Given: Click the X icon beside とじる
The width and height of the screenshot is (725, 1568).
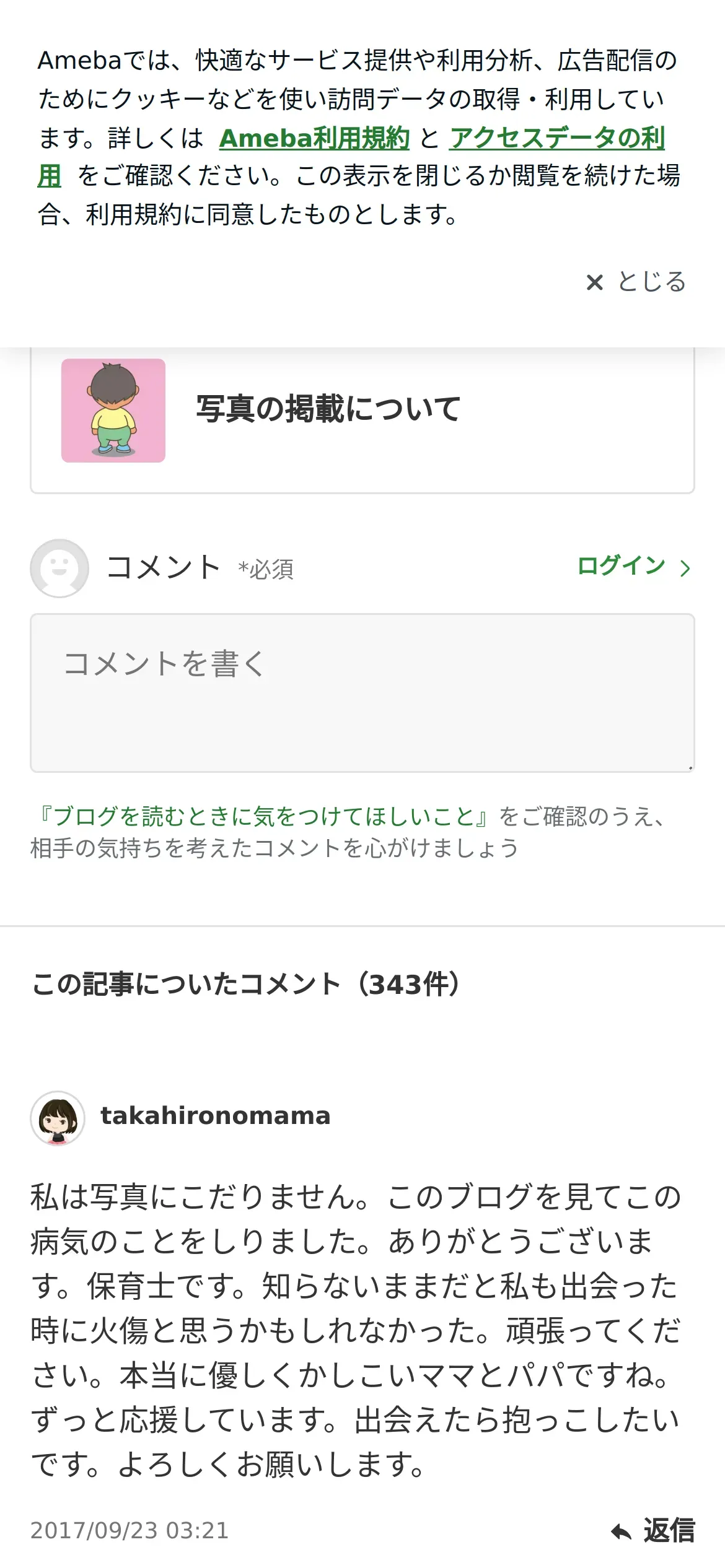Looking at the screenshot, I should click(594, 282).
